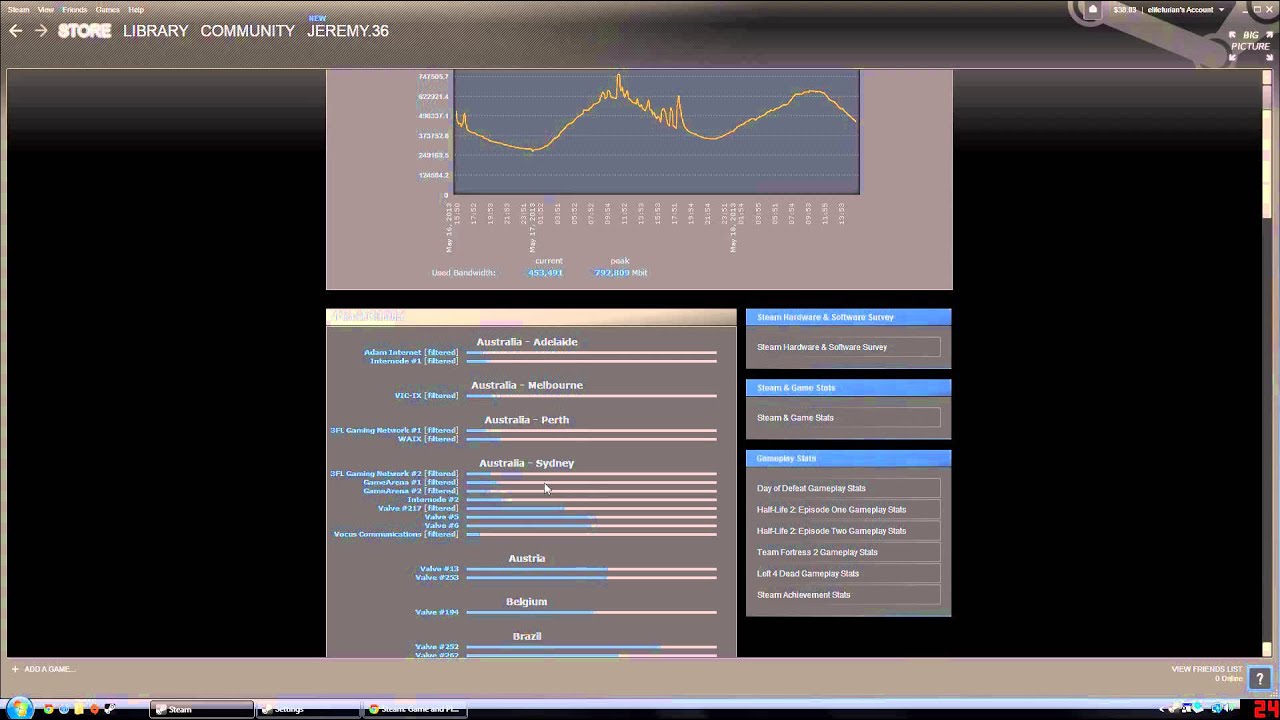Open the Windows Start orb
Screen dimensions: 1280x720
[18, 709]
